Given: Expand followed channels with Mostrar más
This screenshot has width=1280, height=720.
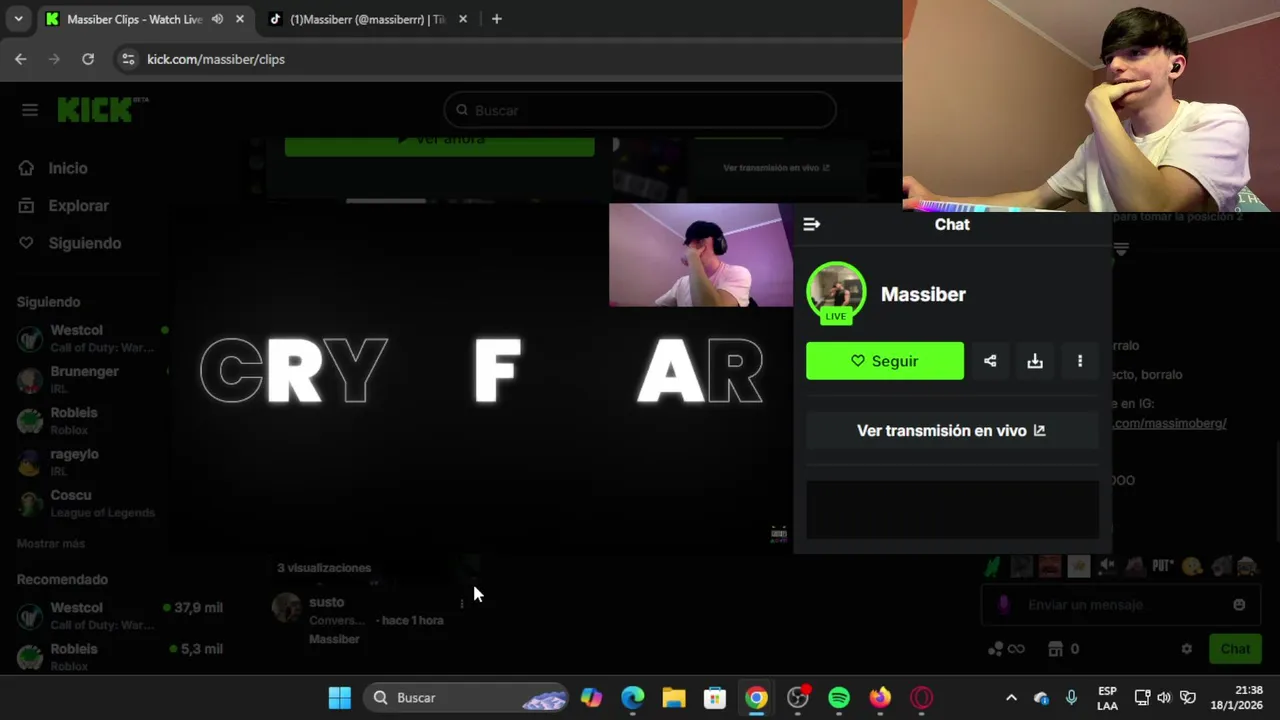Looking at the screenshot, I should pos(51,543).
